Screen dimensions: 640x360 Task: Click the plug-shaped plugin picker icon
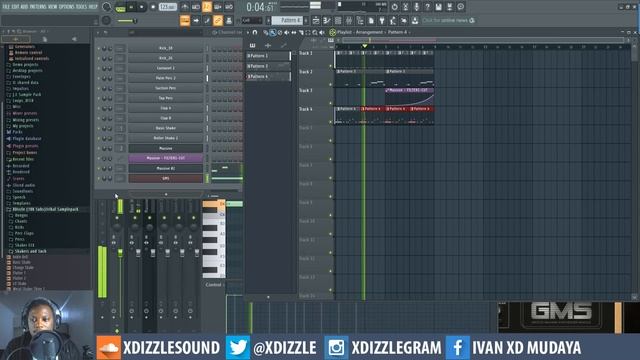pyautogui.click(x=382, y=20)
